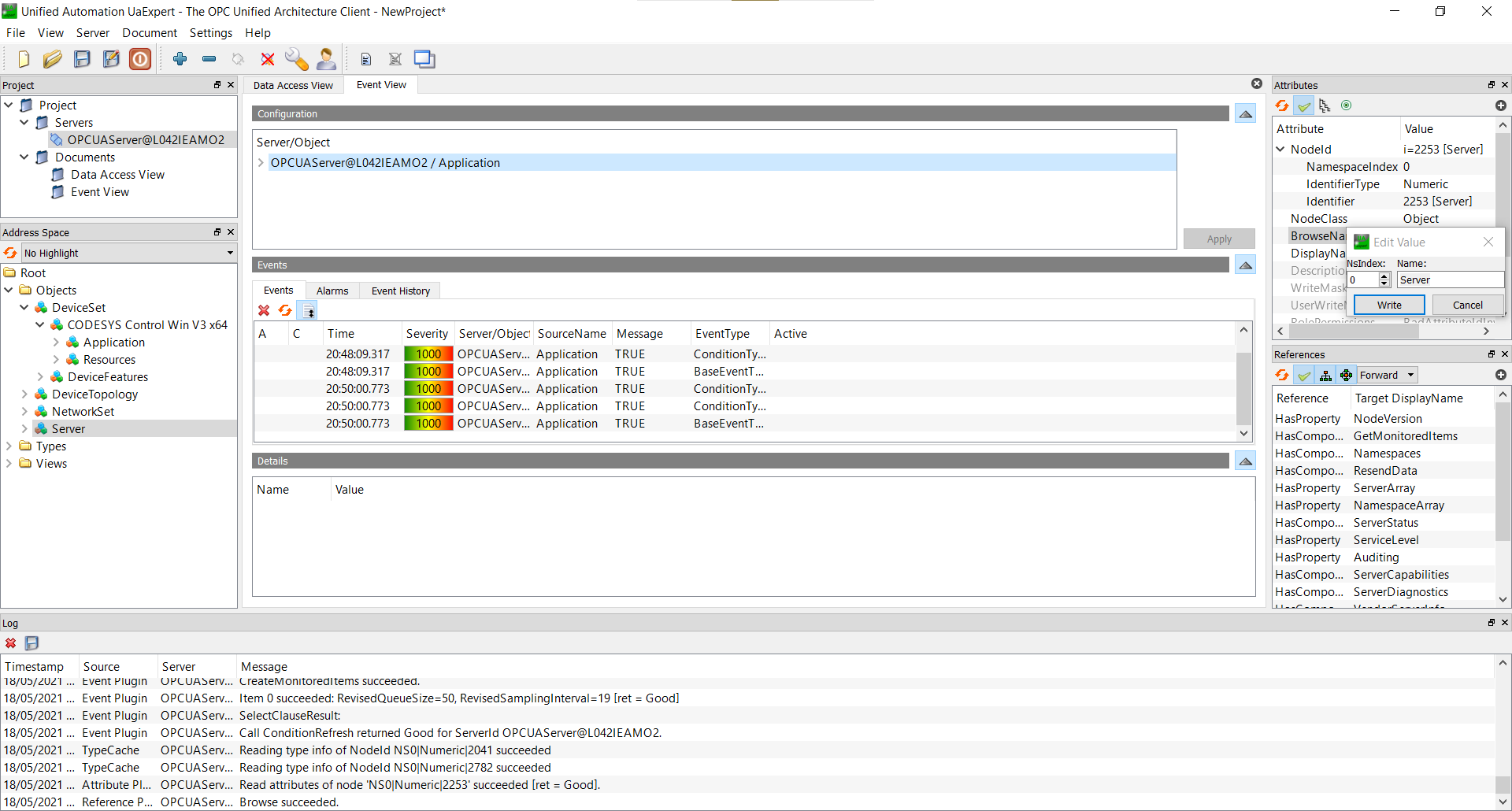The image size is (1512, 811).
Task: Click the plus circle icon in References panel
Action: click(x=1501, y=375)
